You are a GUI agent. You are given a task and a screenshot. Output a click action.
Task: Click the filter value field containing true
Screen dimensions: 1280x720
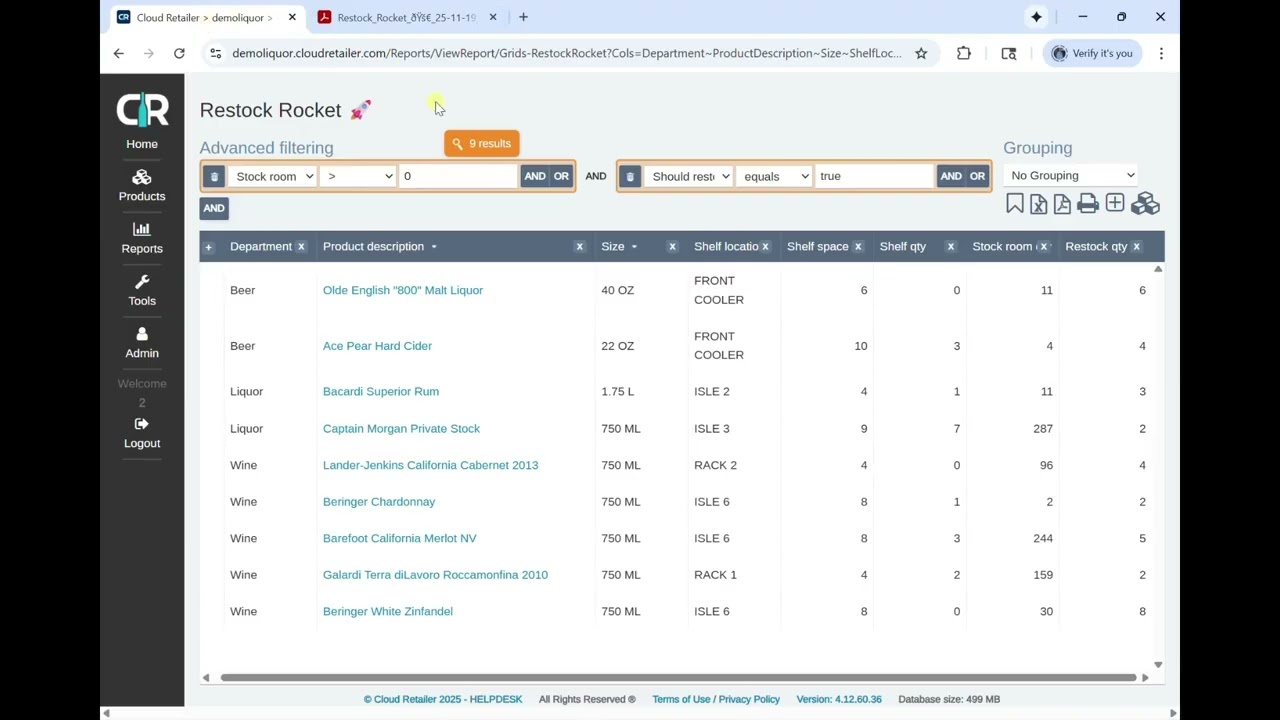coord(875,176)
